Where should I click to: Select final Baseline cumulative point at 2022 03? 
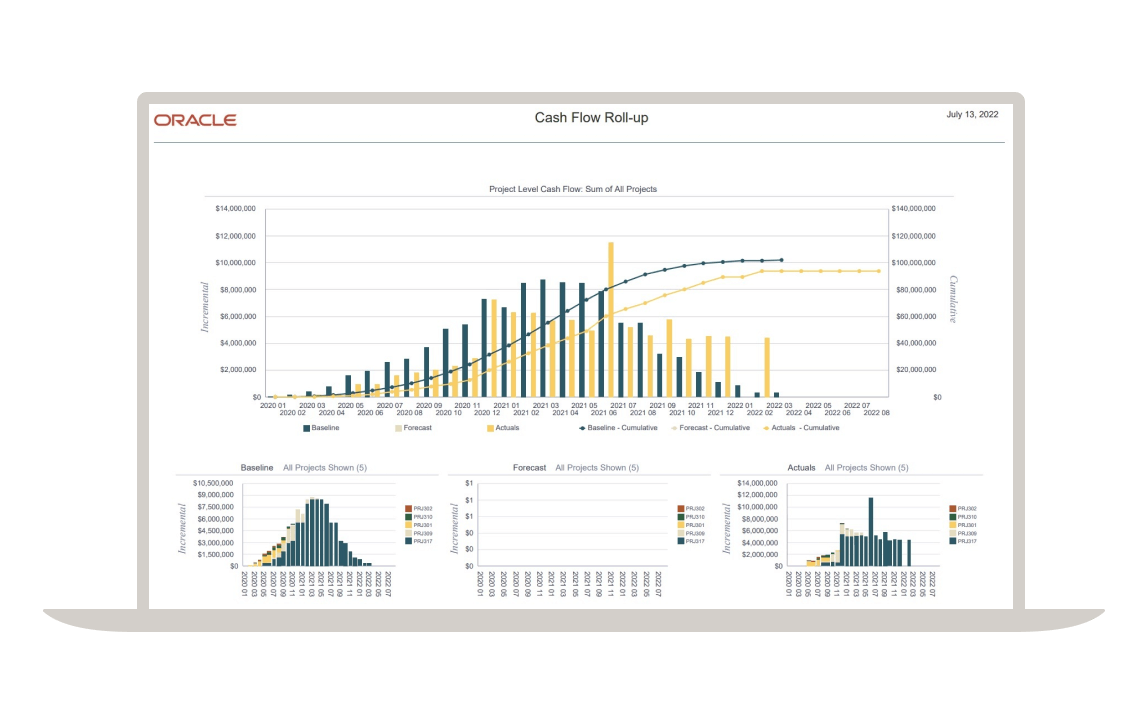[x=781, y=260]
